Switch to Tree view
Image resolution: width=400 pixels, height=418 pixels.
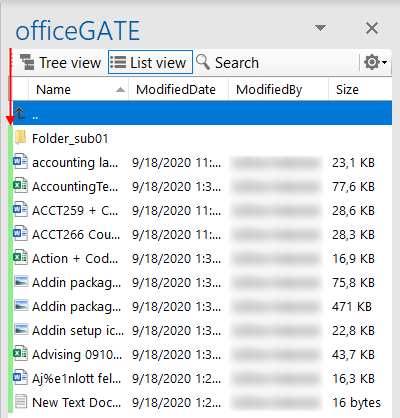(61, 62)
